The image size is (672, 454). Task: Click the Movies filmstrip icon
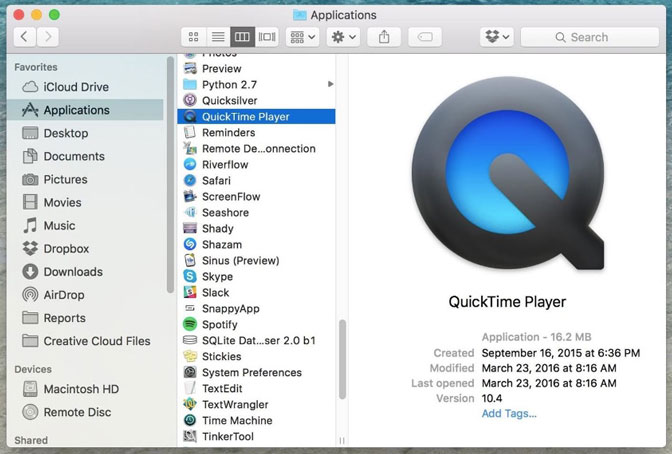click(30, 202)
